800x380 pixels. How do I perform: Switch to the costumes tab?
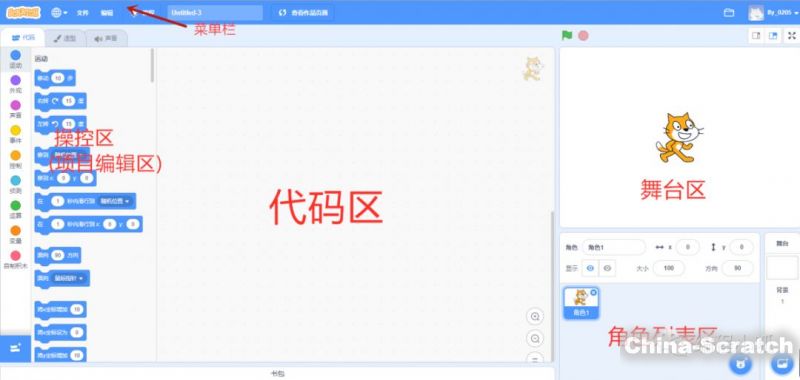tap(65, 38)
